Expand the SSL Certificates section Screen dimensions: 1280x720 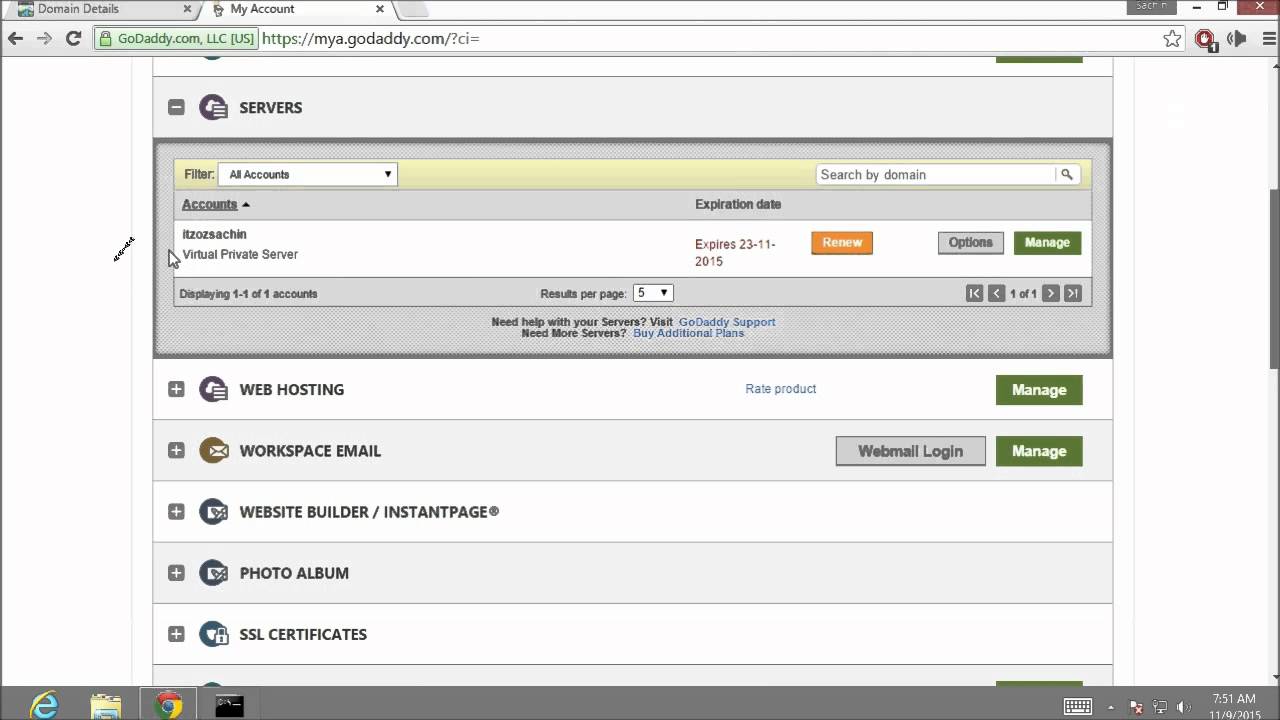(176, 634)
